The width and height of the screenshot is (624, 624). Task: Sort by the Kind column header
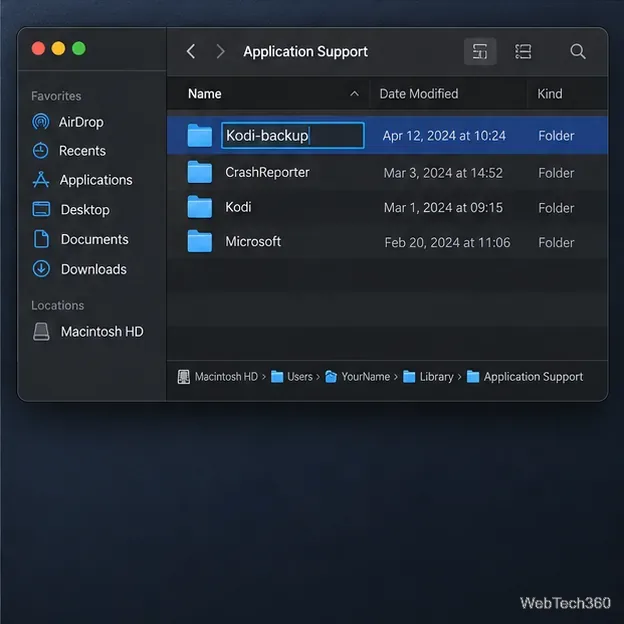click(x=550, y=94)
